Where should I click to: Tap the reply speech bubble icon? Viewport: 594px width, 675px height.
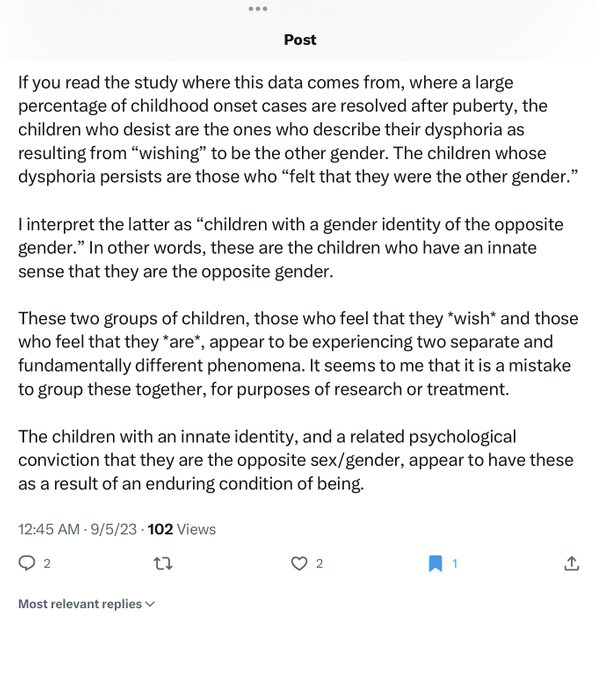coord(27,563)
